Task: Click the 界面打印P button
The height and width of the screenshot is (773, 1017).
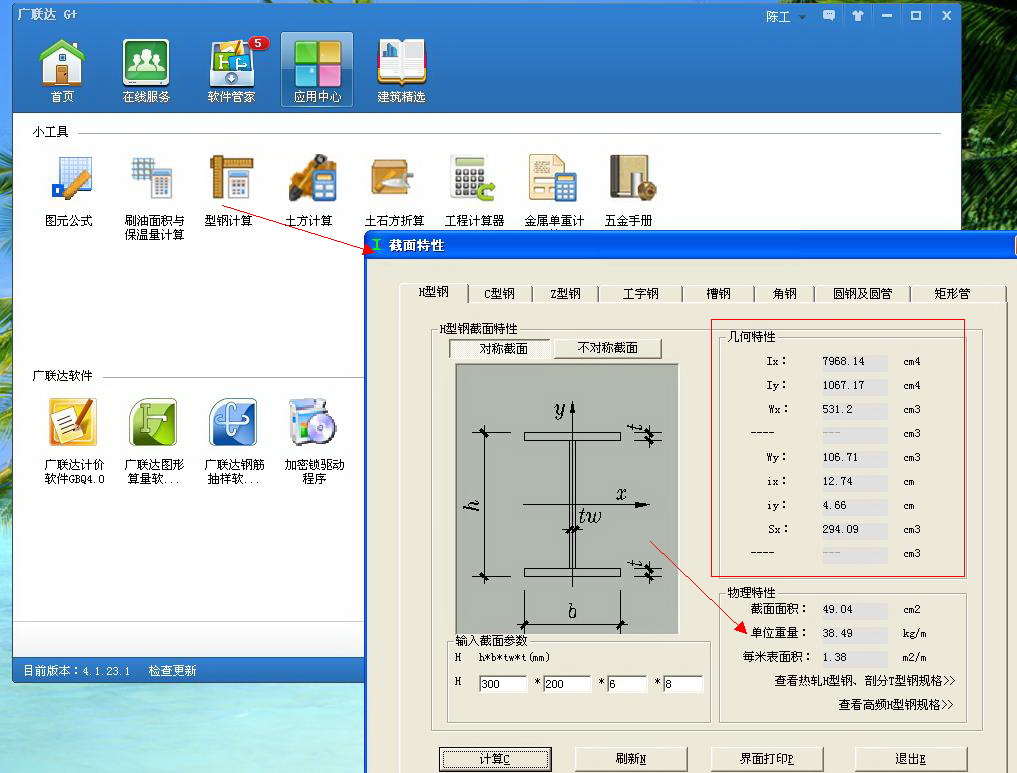Action: [x=767, y=759]
